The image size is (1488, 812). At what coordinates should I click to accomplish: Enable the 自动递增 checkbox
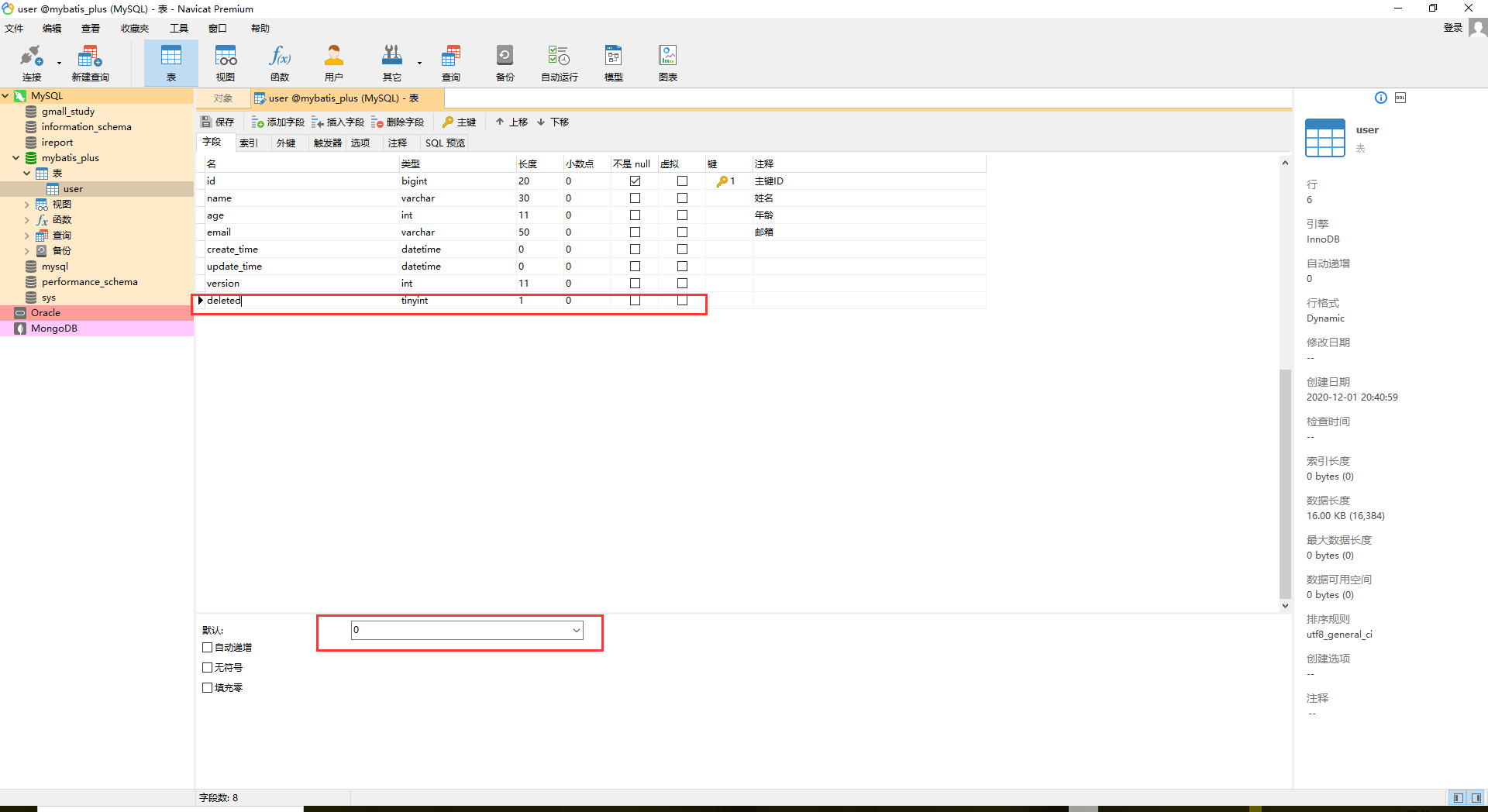coord(208,648)
